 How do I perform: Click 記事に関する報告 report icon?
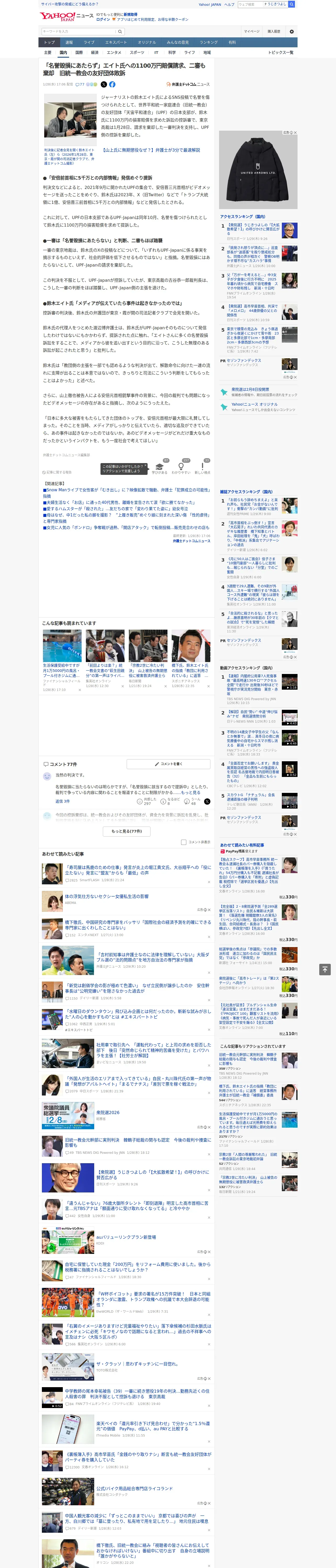57,472
